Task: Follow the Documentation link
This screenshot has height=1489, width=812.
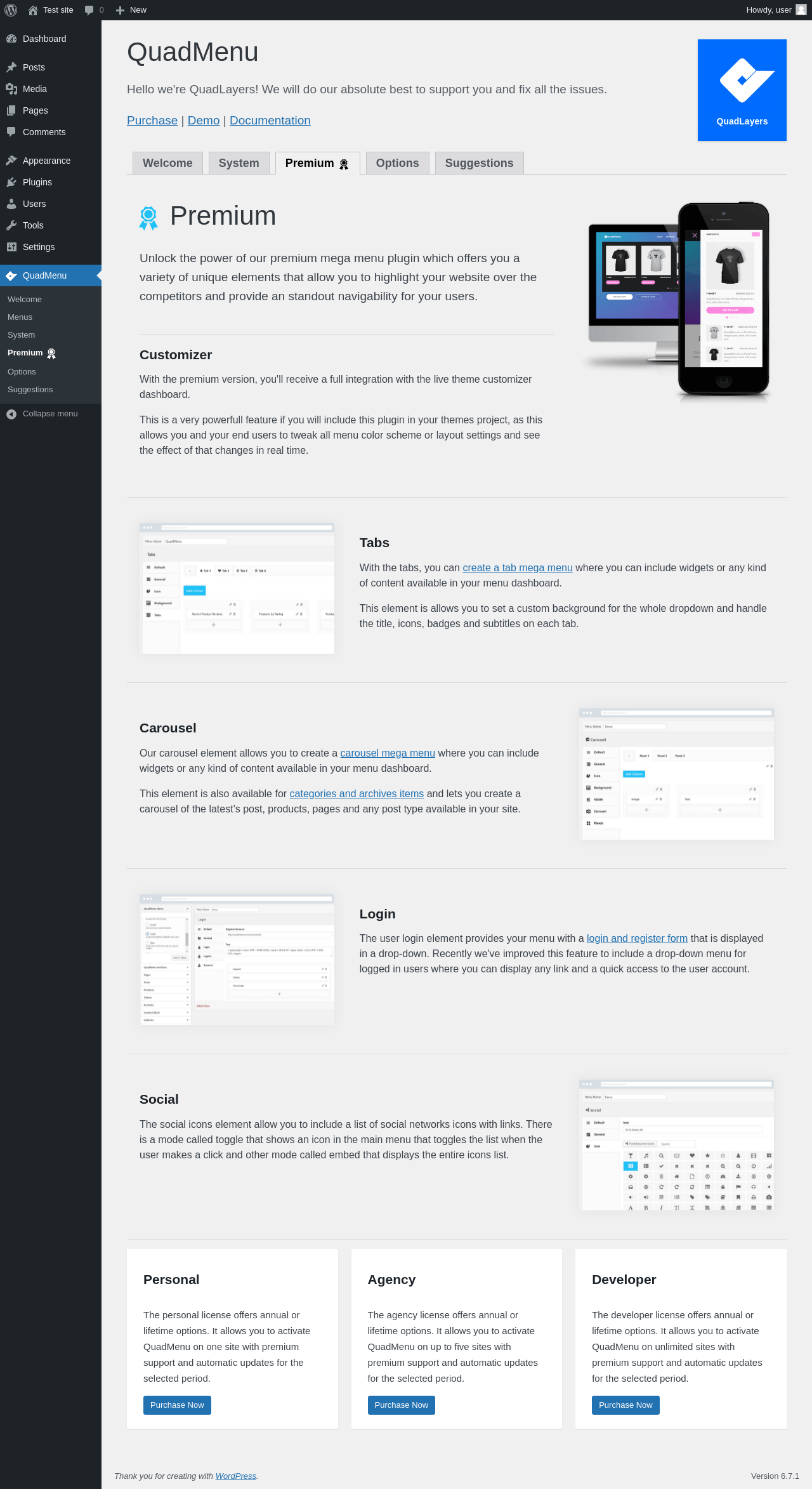Action: point(270,121)
